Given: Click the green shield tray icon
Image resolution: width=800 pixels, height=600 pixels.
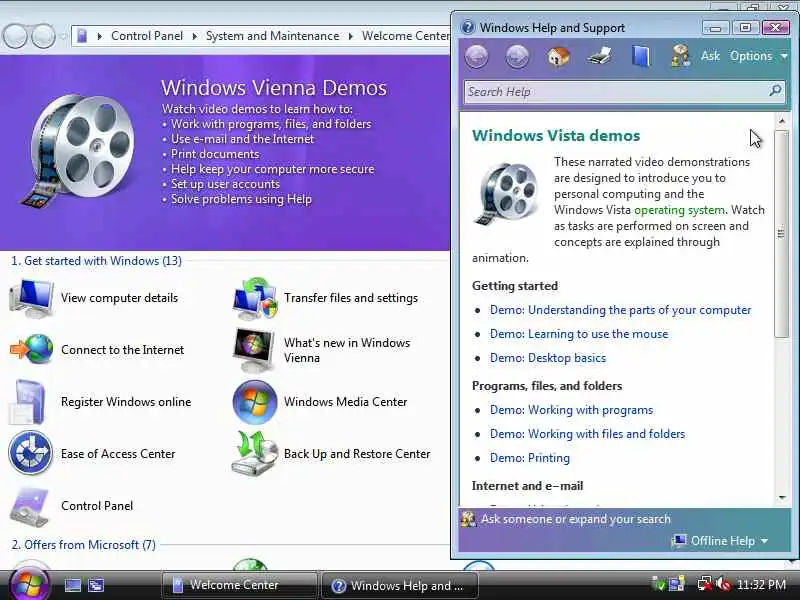Looking at the screenshot, I should coord(659,584).
